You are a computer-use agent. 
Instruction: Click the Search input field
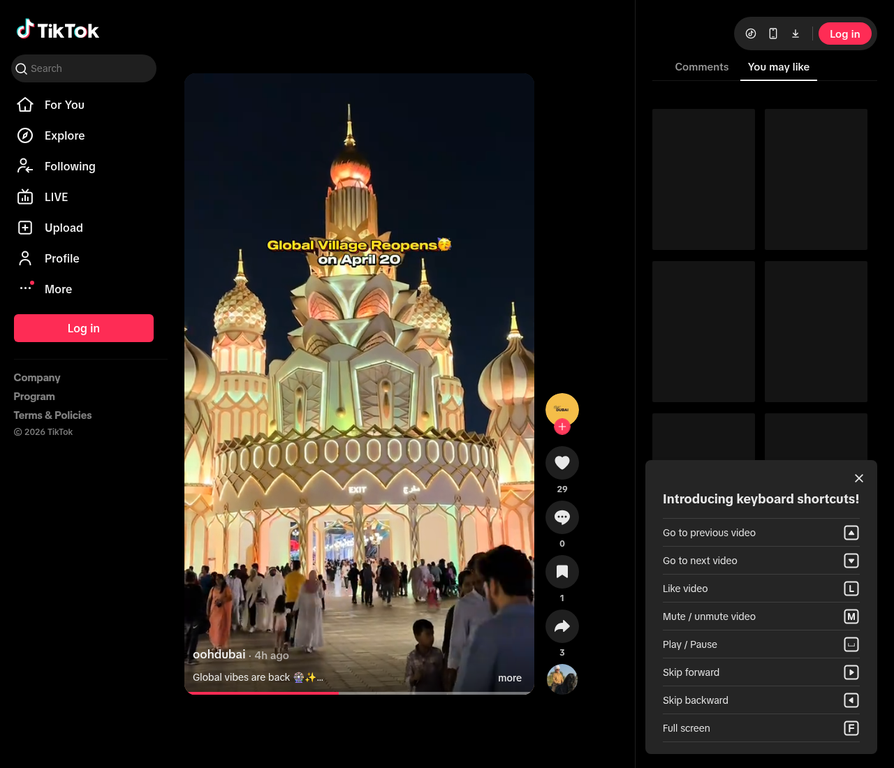[83, 68]
